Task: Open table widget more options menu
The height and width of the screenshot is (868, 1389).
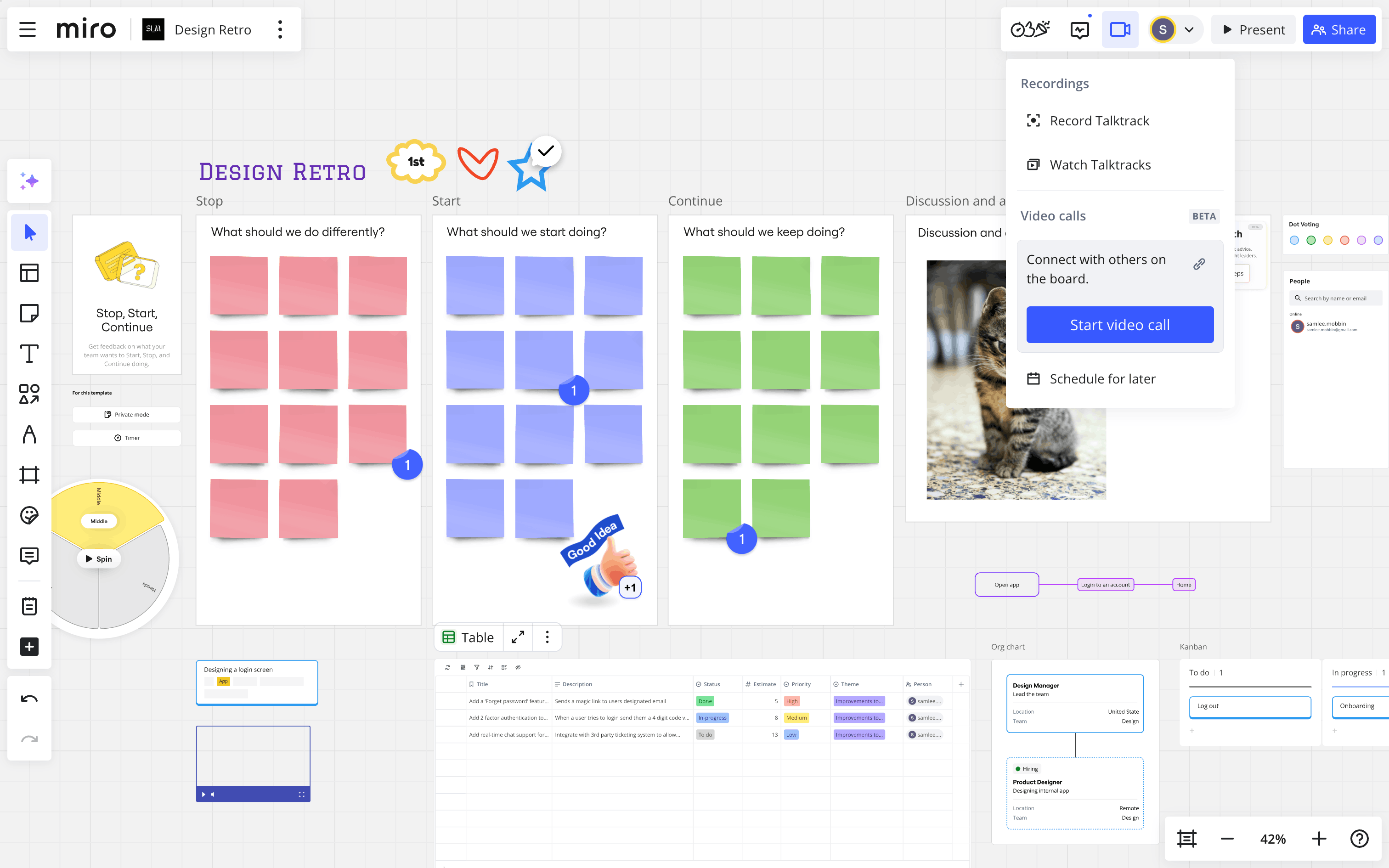Action: [x=547, y=637]
